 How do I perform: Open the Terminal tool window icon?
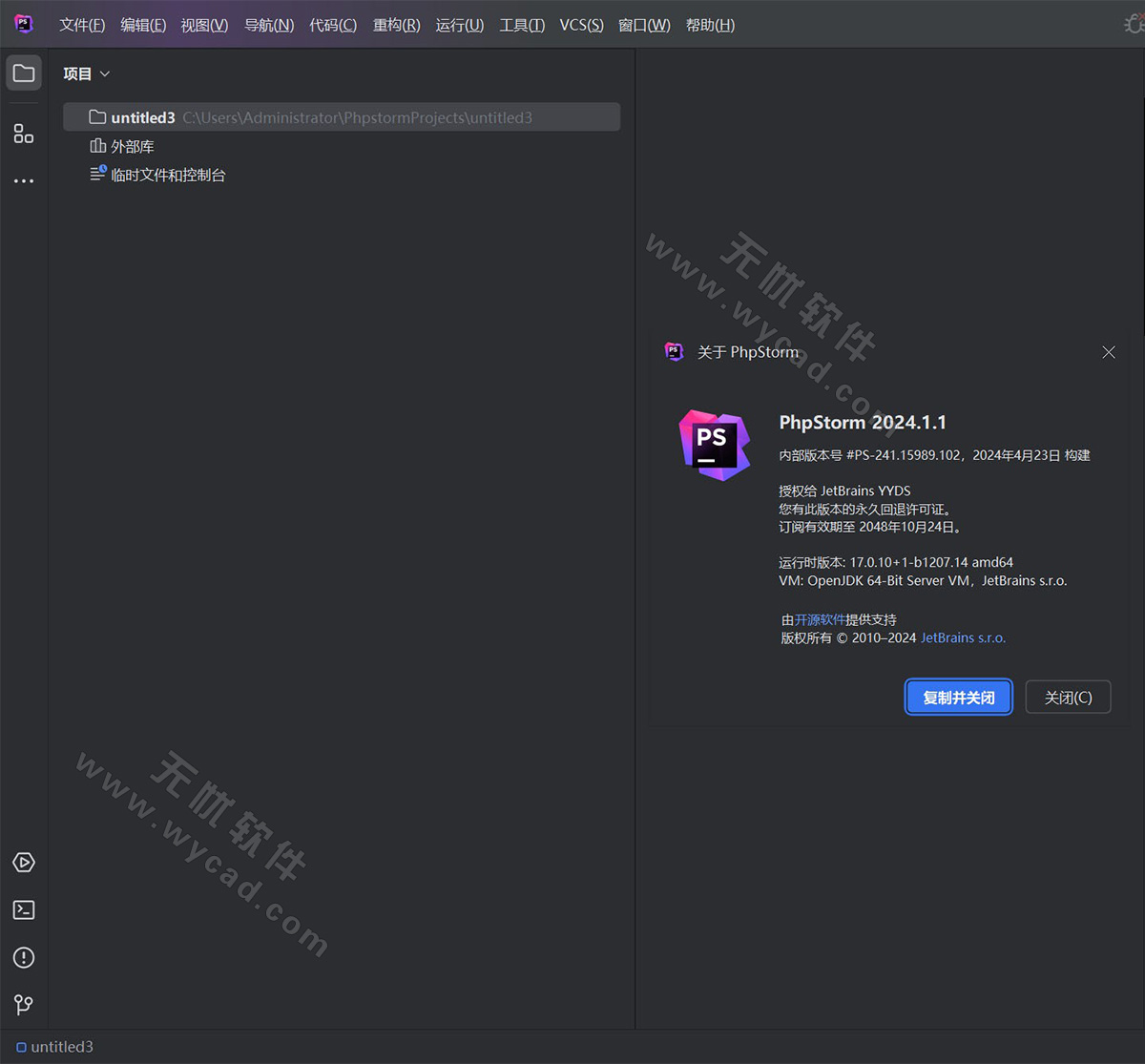23,909
